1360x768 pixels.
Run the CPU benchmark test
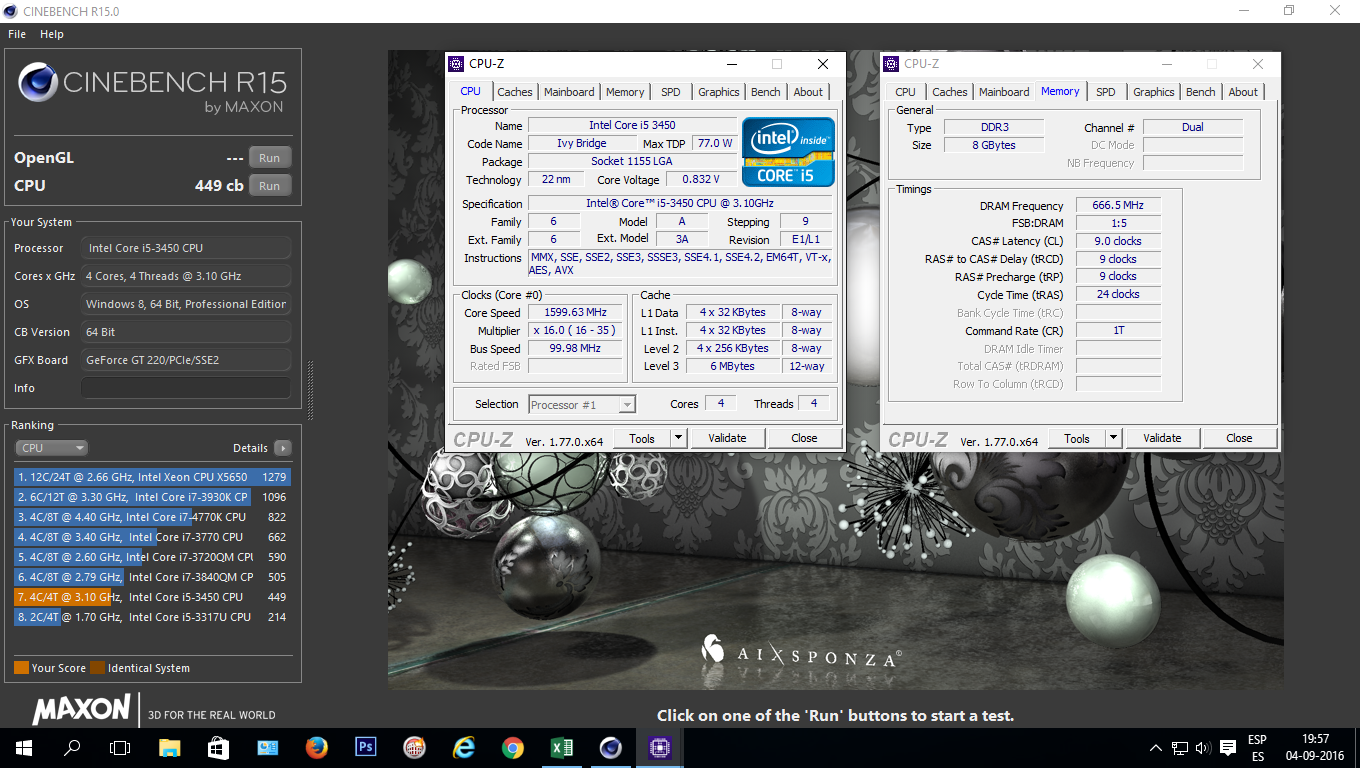pyautogui.click(x=270, y=186)
